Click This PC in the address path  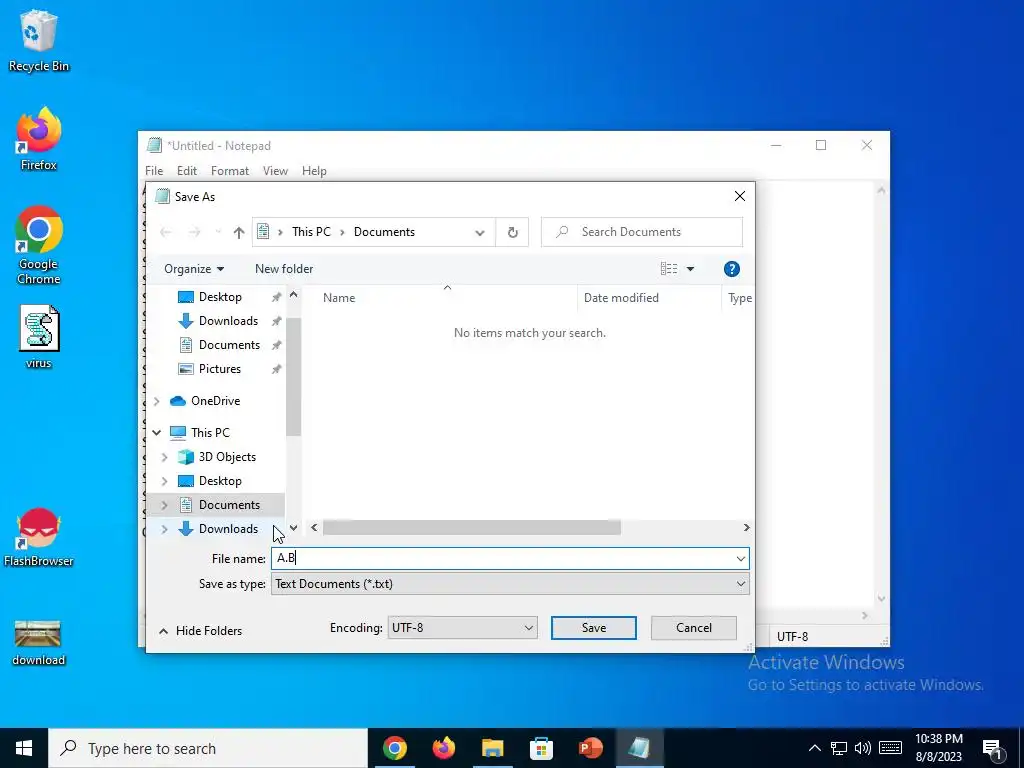pos(312,232)
